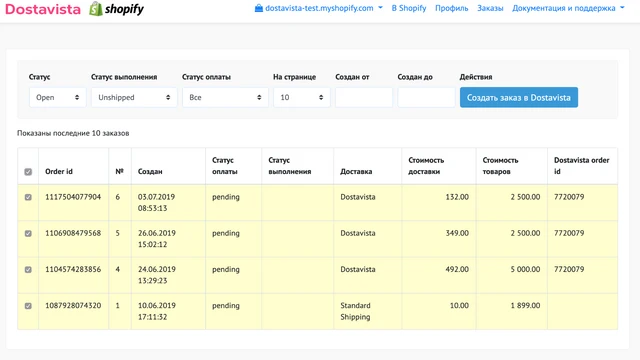The width and height of the screenshot is (640, 360).
Task: Click the Shopify bag logo icon
Action: click(x=96, y=9)
